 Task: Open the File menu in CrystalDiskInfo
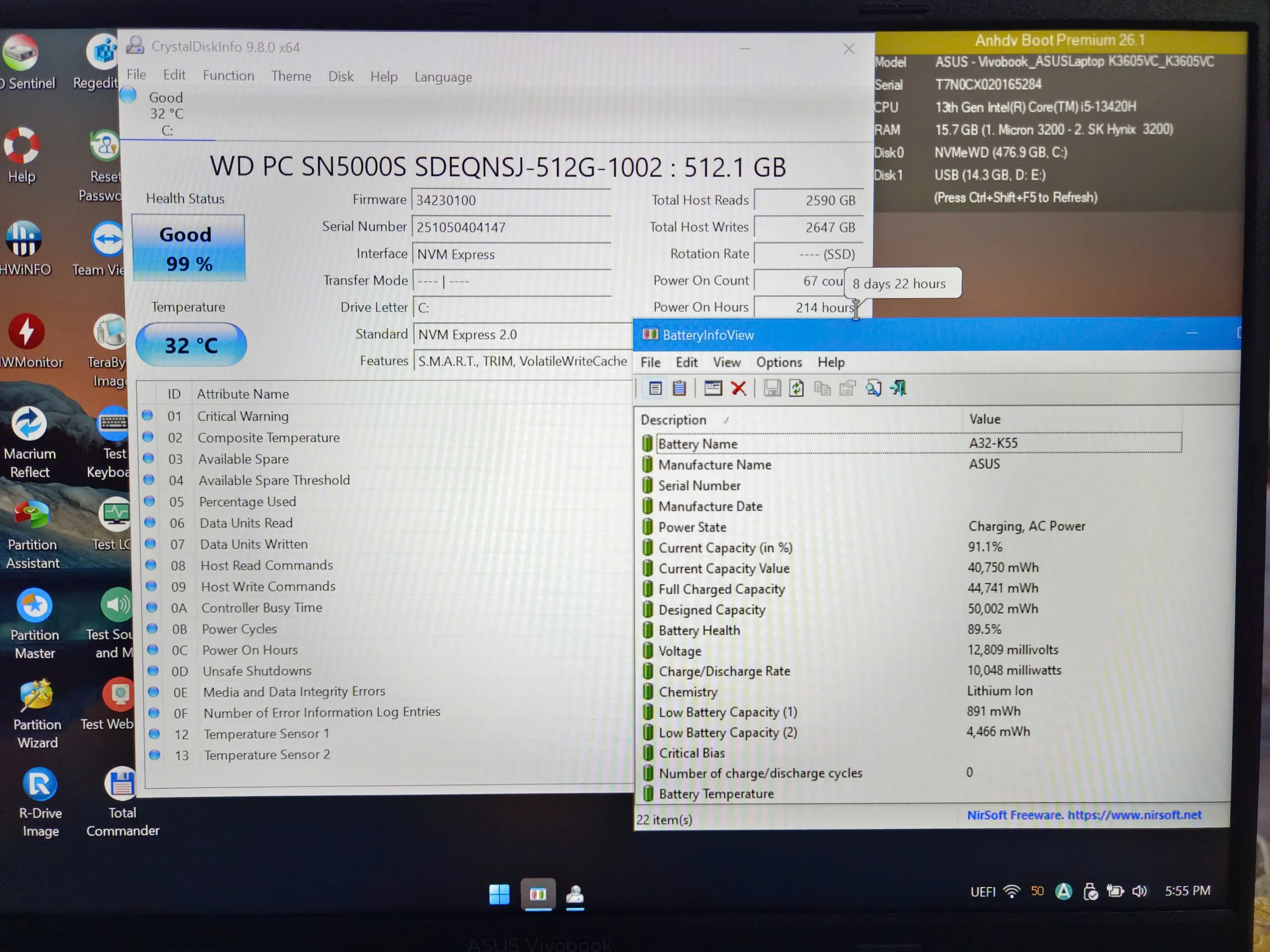click(136, 74)
